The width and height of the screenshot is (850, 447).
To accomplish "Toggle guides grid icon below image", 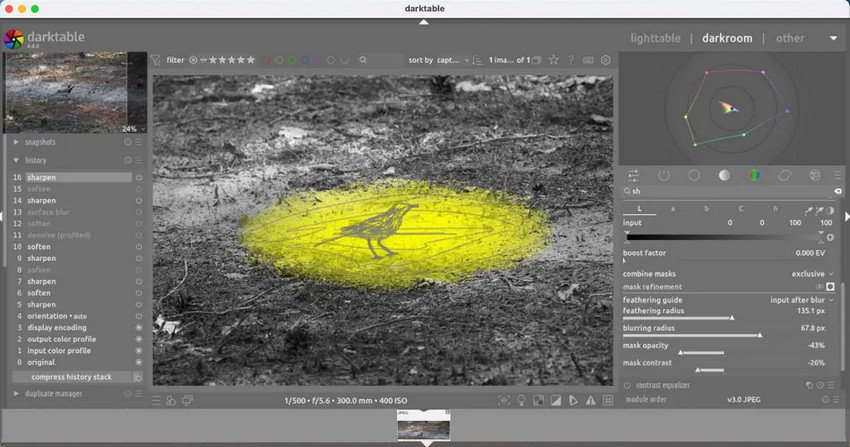I will (608, 400).
